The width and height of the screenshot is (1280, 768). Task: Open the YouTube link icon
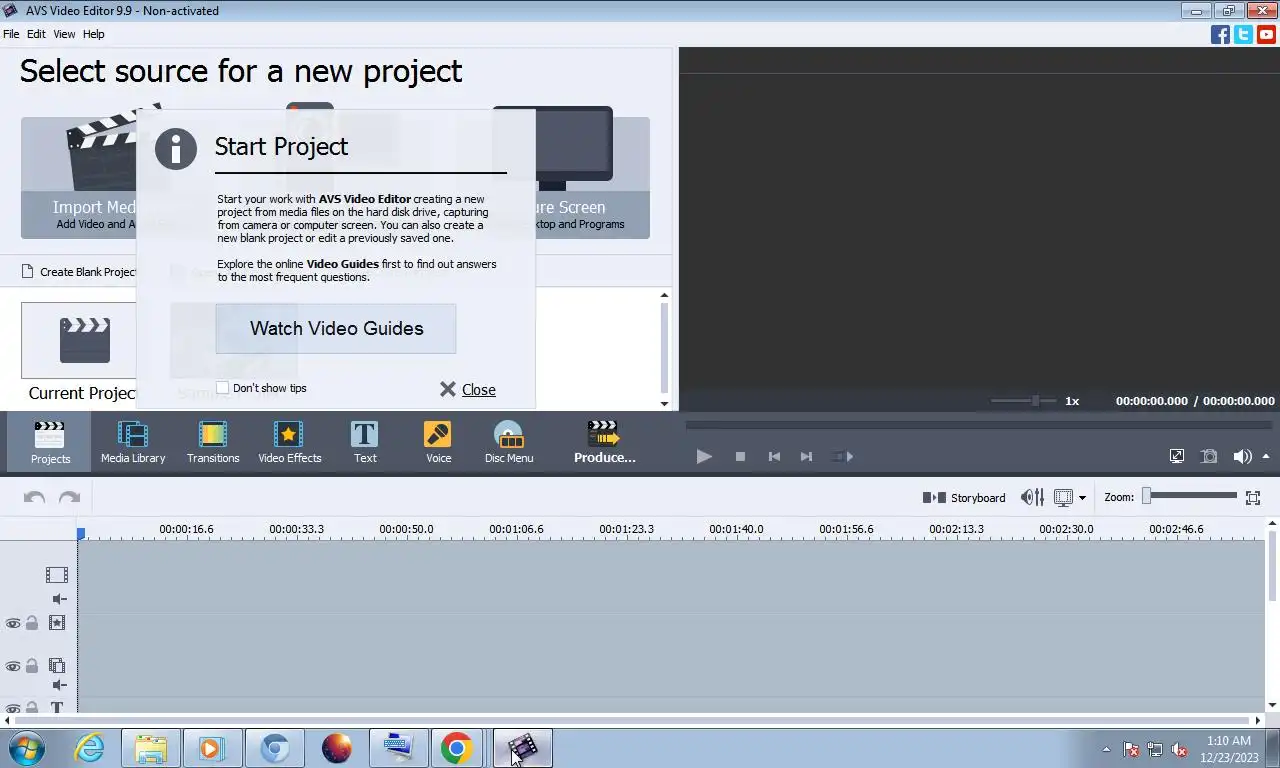pyautogui.click(x=1266, y=34)
